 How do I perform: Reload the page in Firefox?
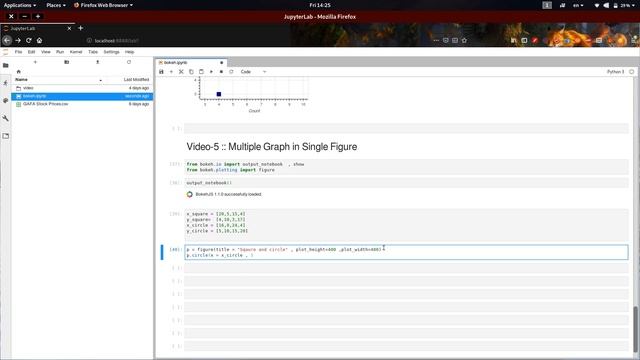coord(29,40)
